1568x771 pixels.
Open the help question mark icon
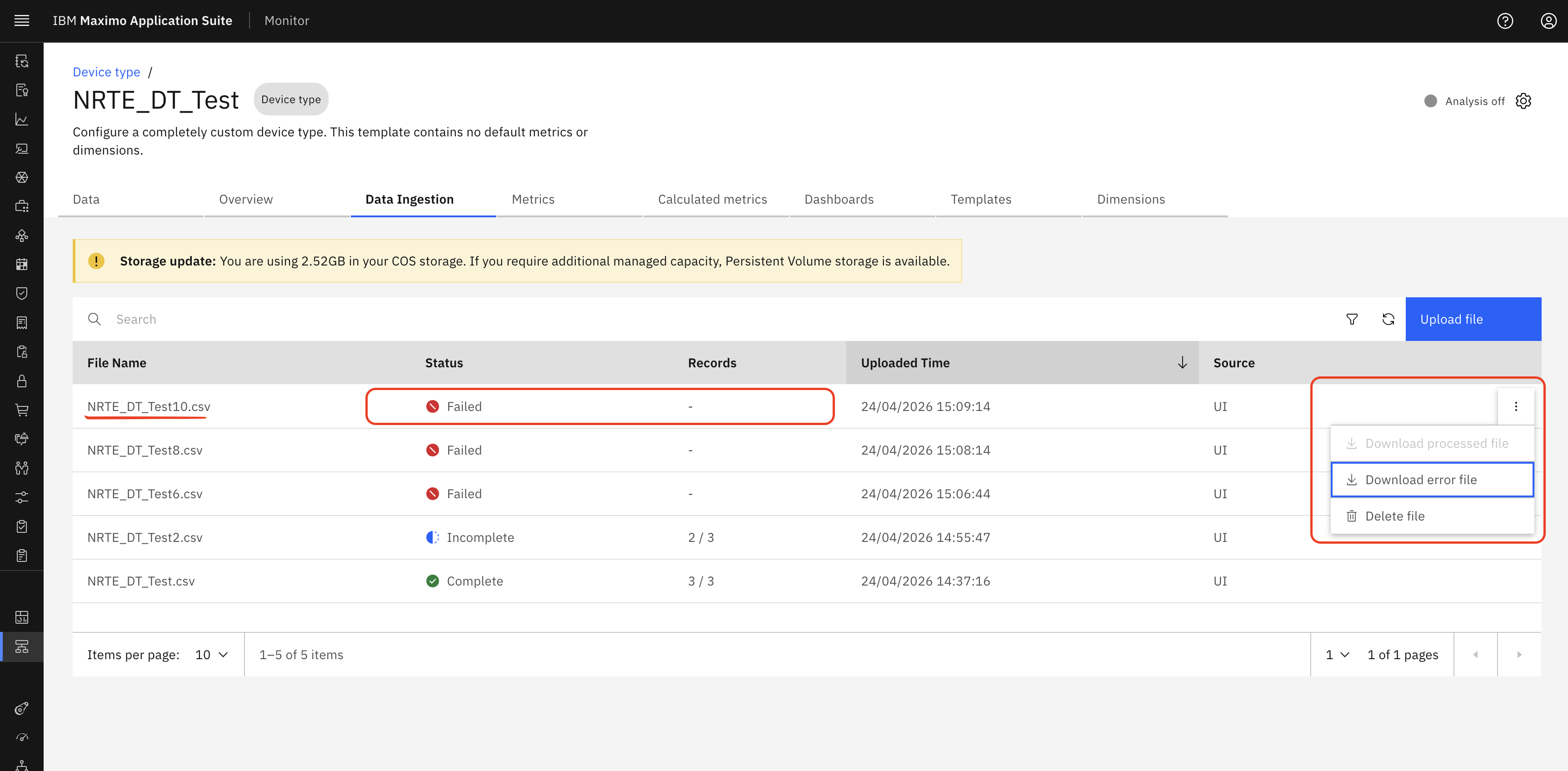point(1505,21)
